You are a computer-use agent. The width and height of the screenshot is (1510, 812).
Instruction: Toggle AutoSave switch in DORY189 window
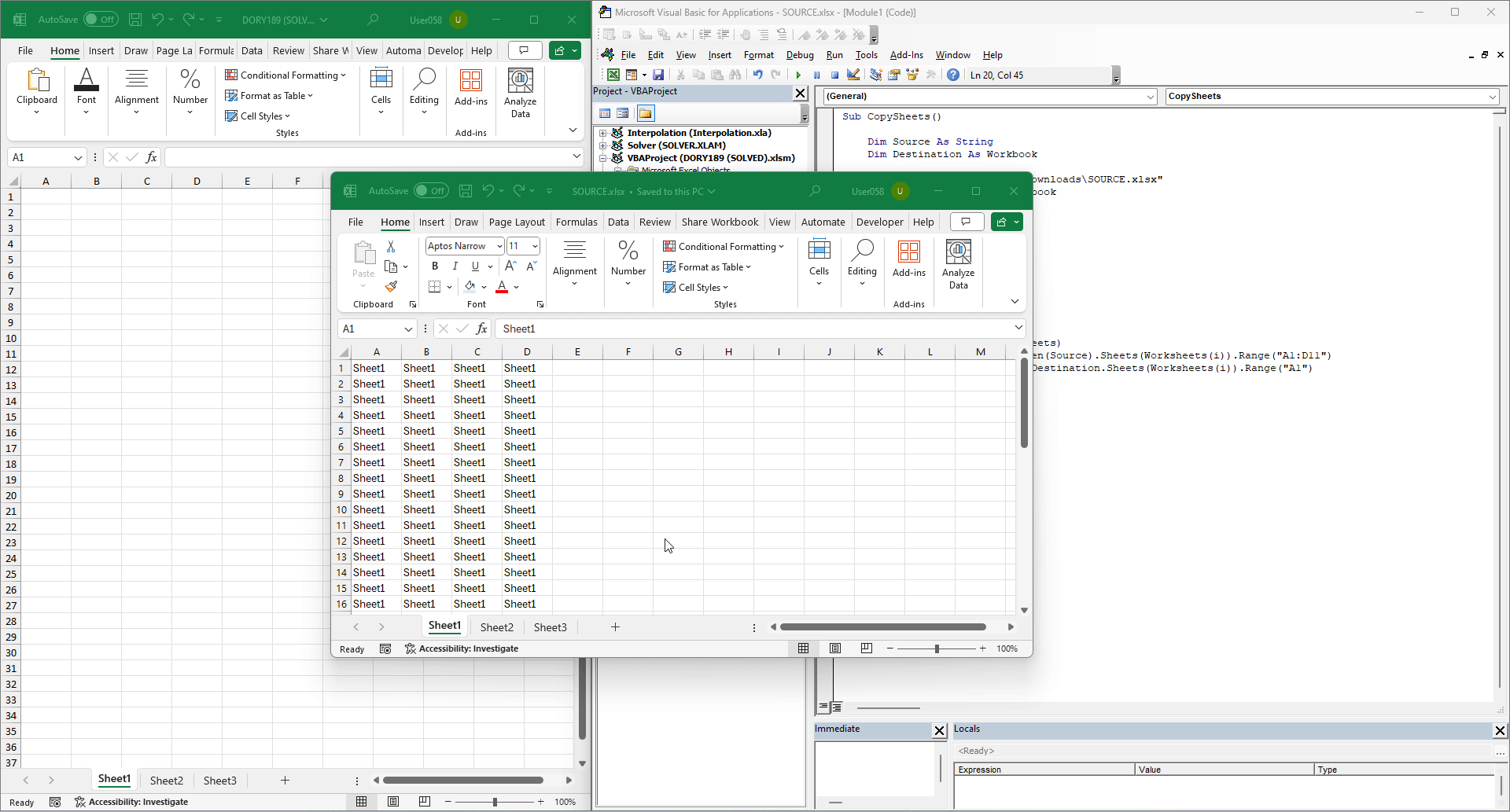(x=101, y=20)
